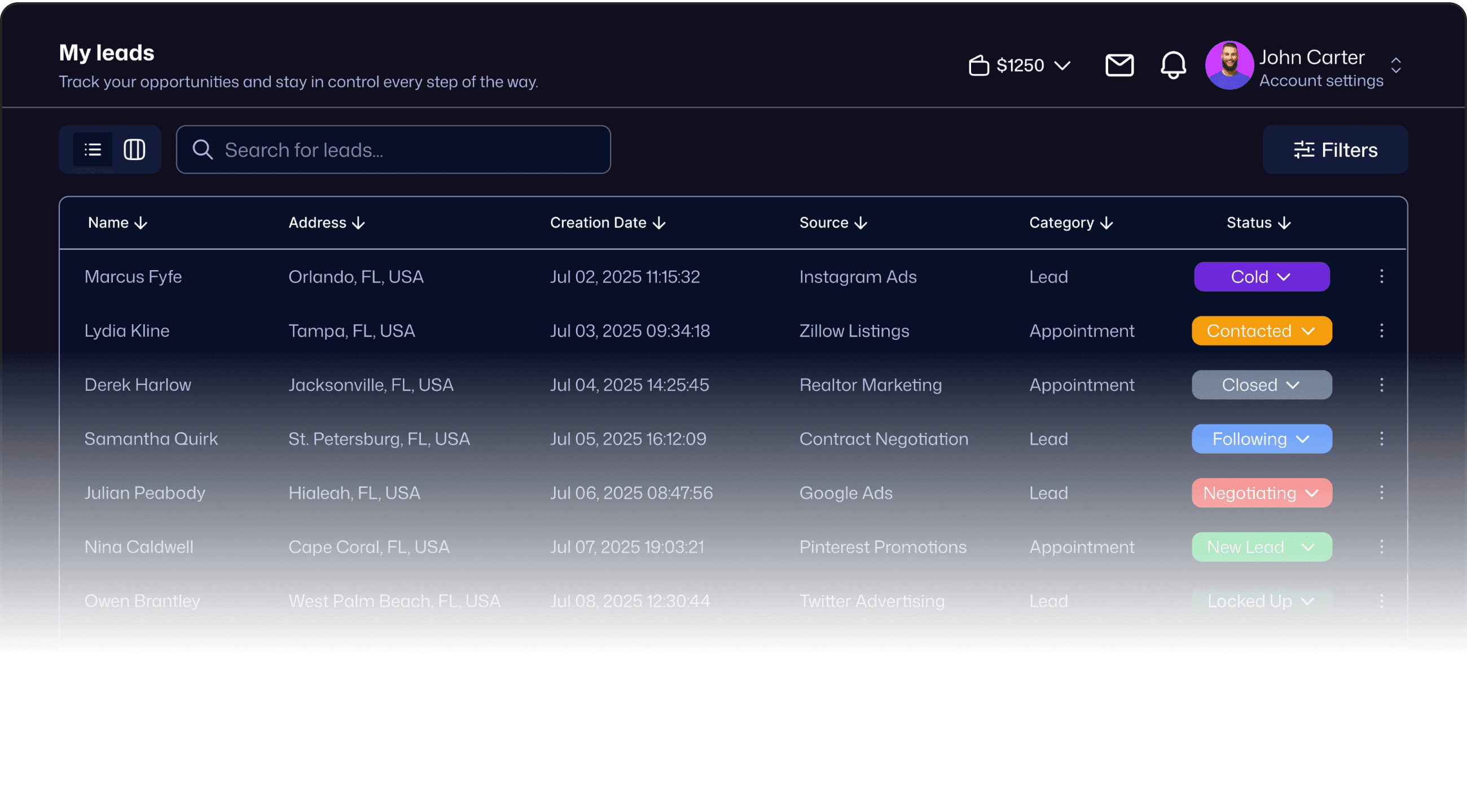
Task: Open the Cold status dropdown
Action: coord(1262,276)
